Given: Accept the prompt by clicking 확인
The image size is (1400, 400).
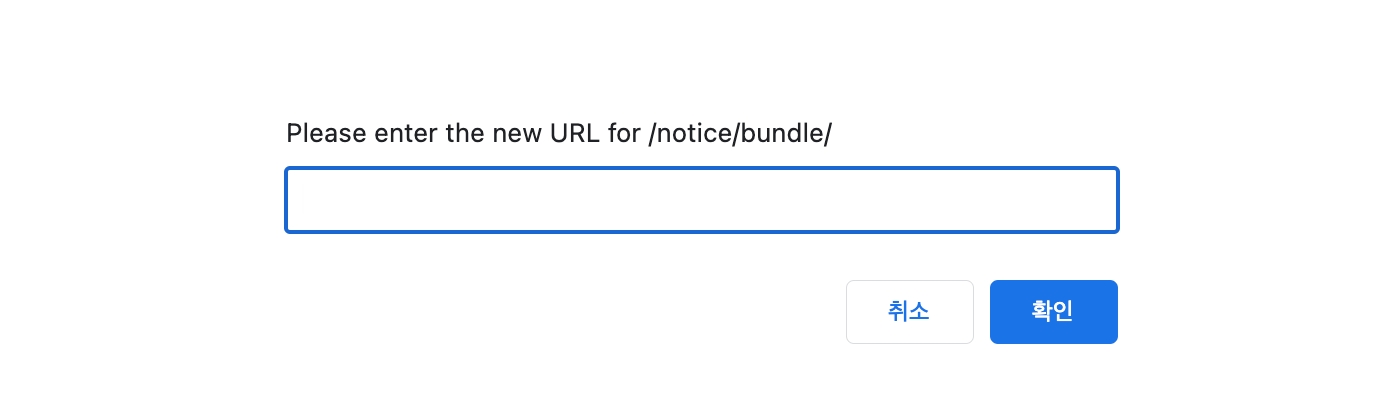Looking at the screenshot, I should (1053, 312).
